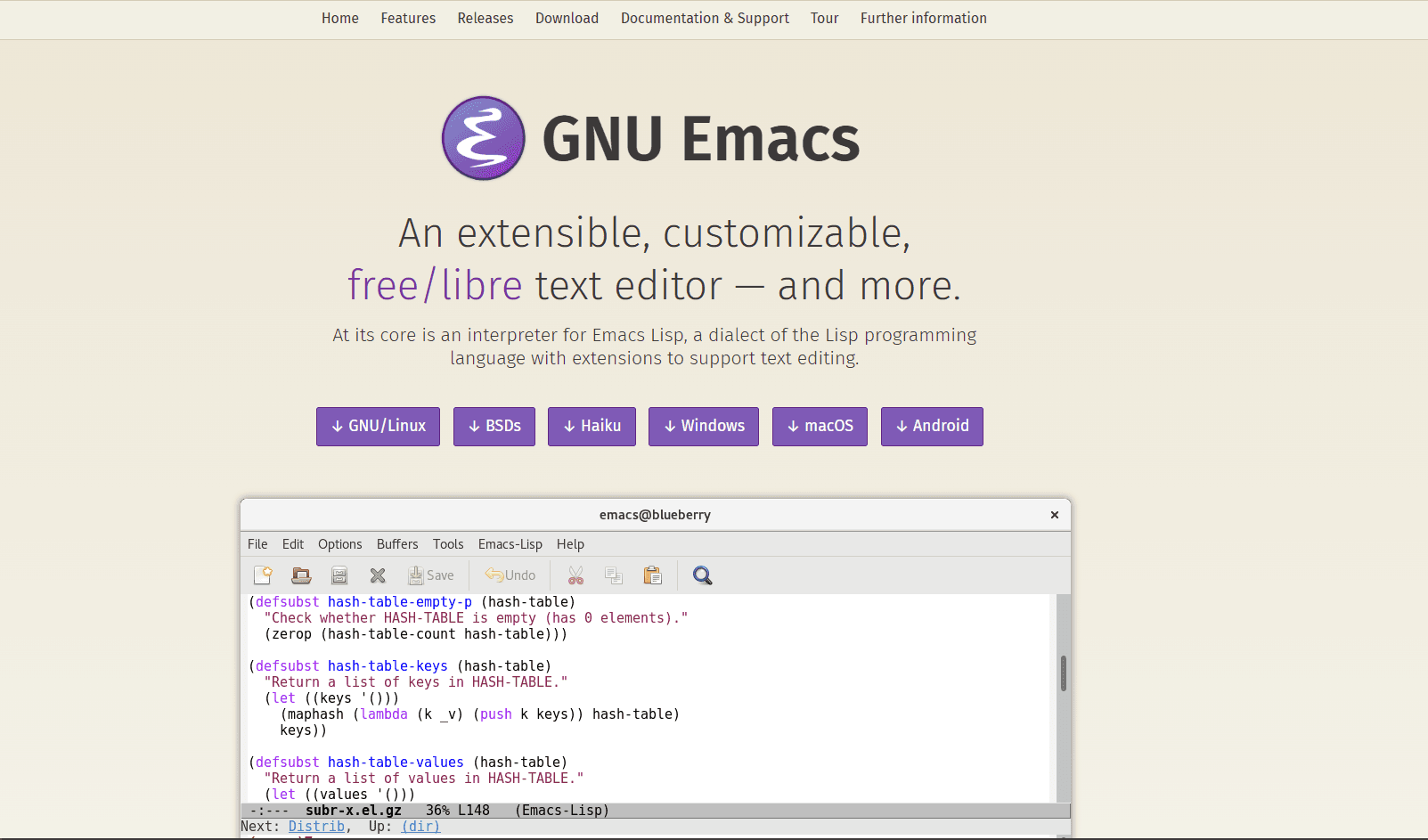Click the Distrib link in Info buffer
This screenshot has width=1428, height=840.
tap(316, 827)
